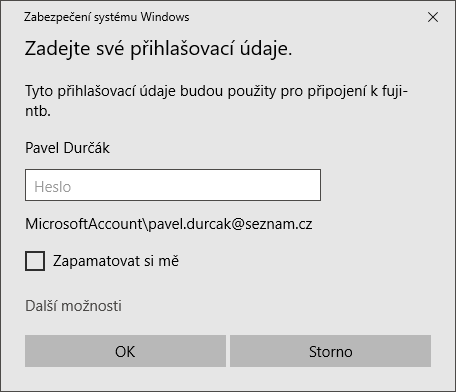Click the fuji-ntb connection description text
The height and width of the screenshot is (392, 456).
click(x=216, y=101)
